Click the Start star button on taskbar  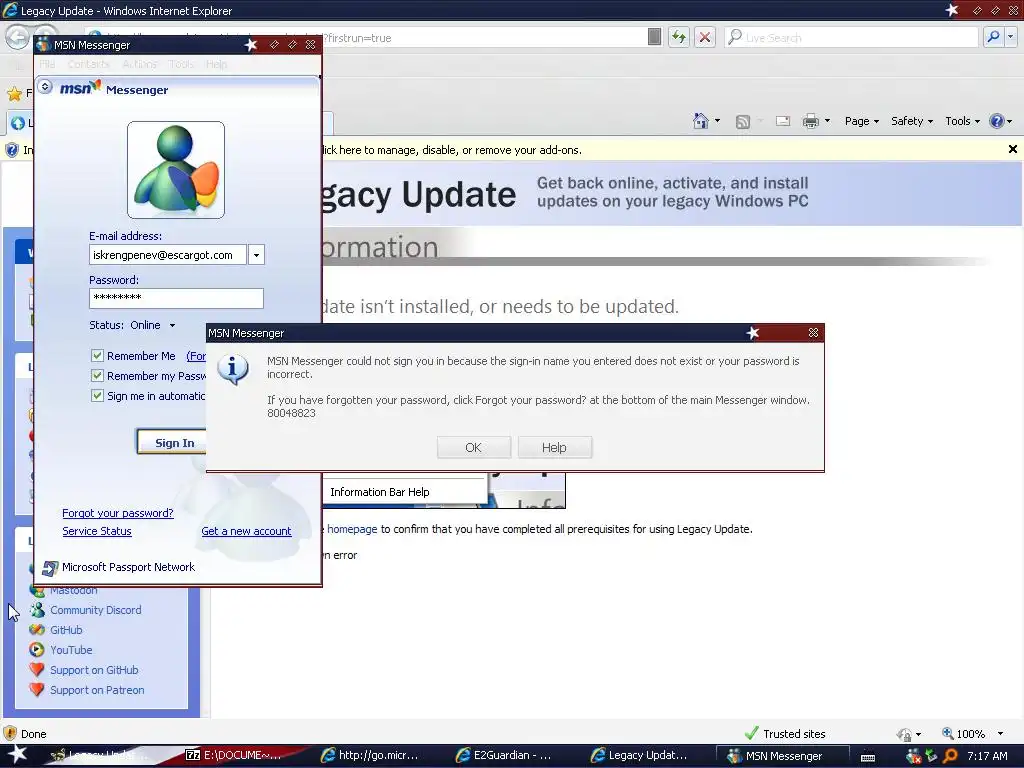18,755
